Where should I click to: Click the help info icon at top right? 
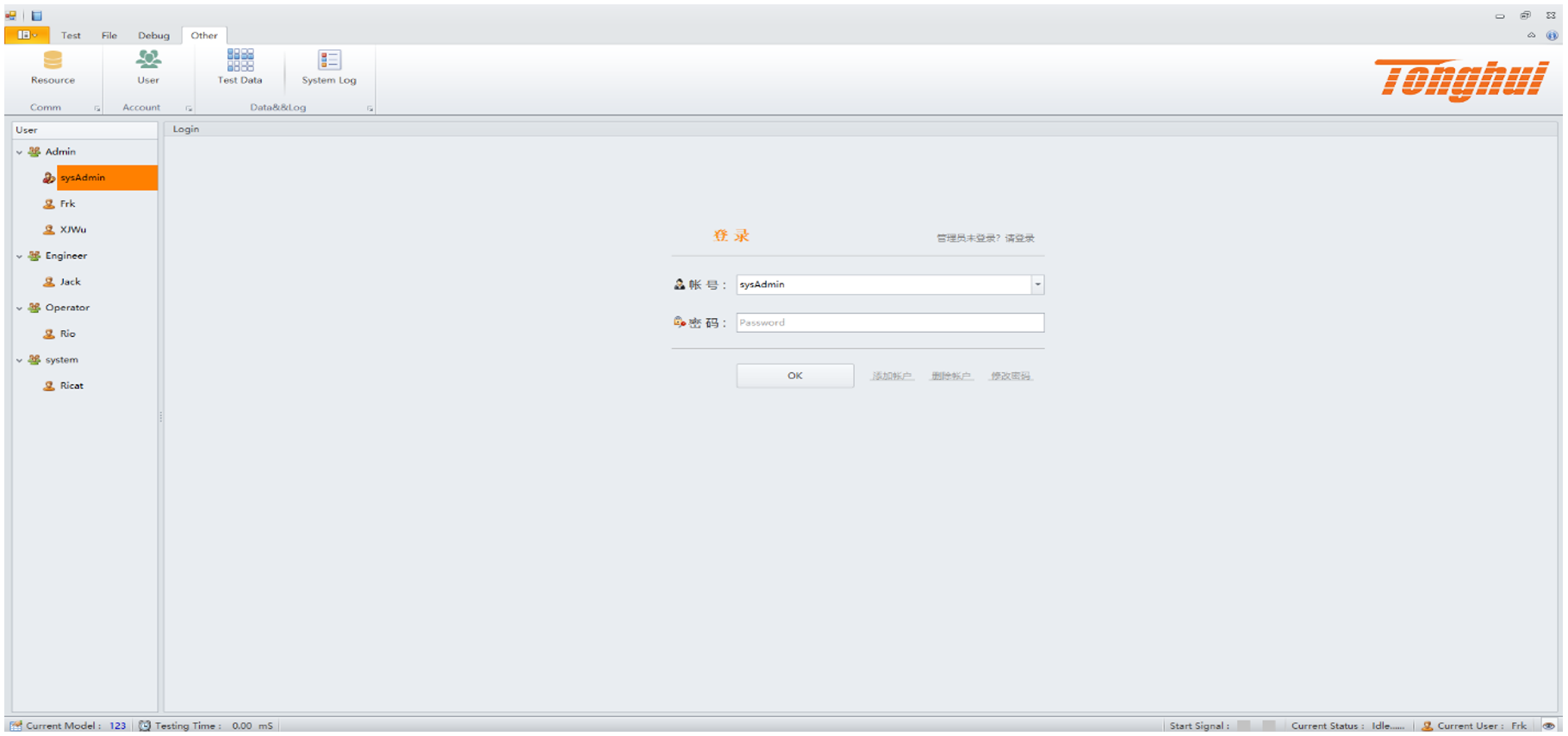click(1552, 35)
